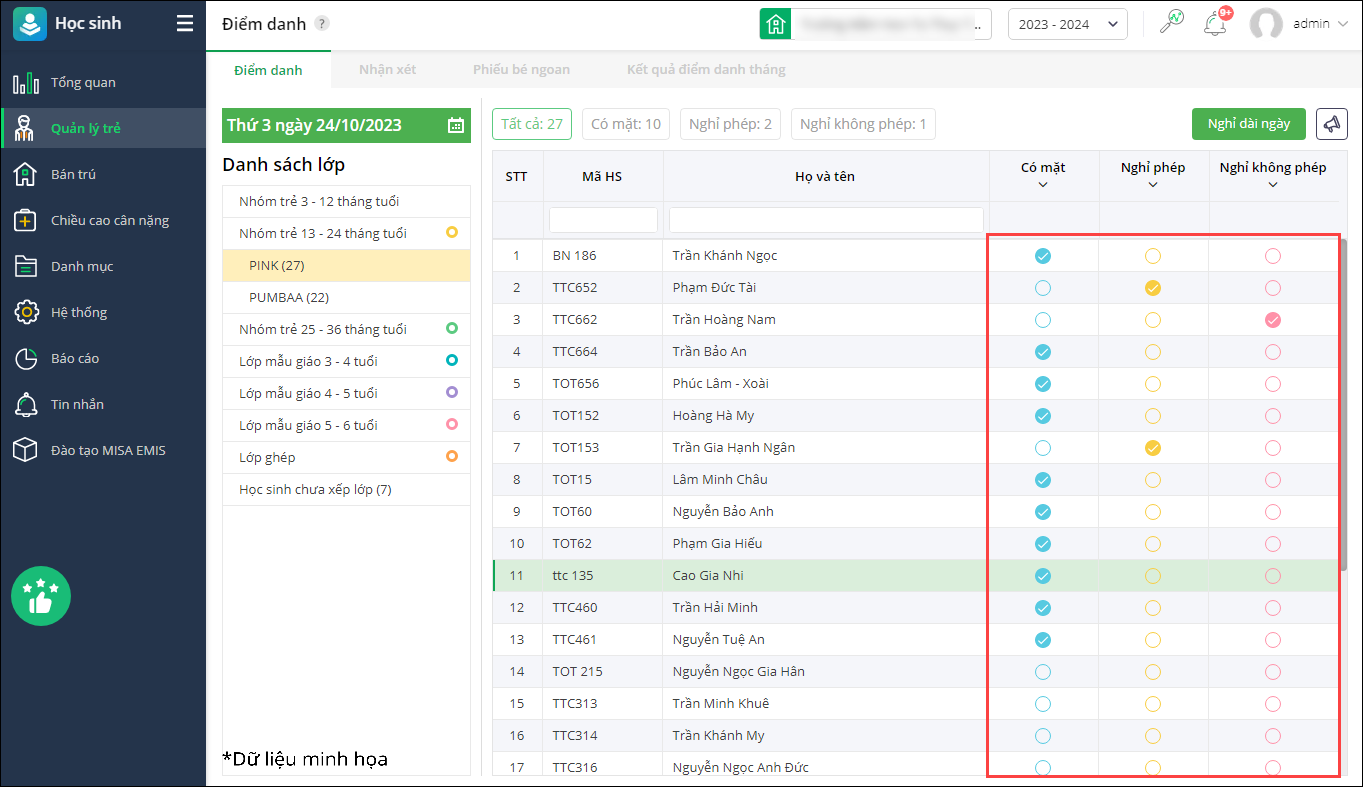Click the help icon beside Điểm danh title
The width and height of the screenshot is (1363, 787).
click(321, 24)
